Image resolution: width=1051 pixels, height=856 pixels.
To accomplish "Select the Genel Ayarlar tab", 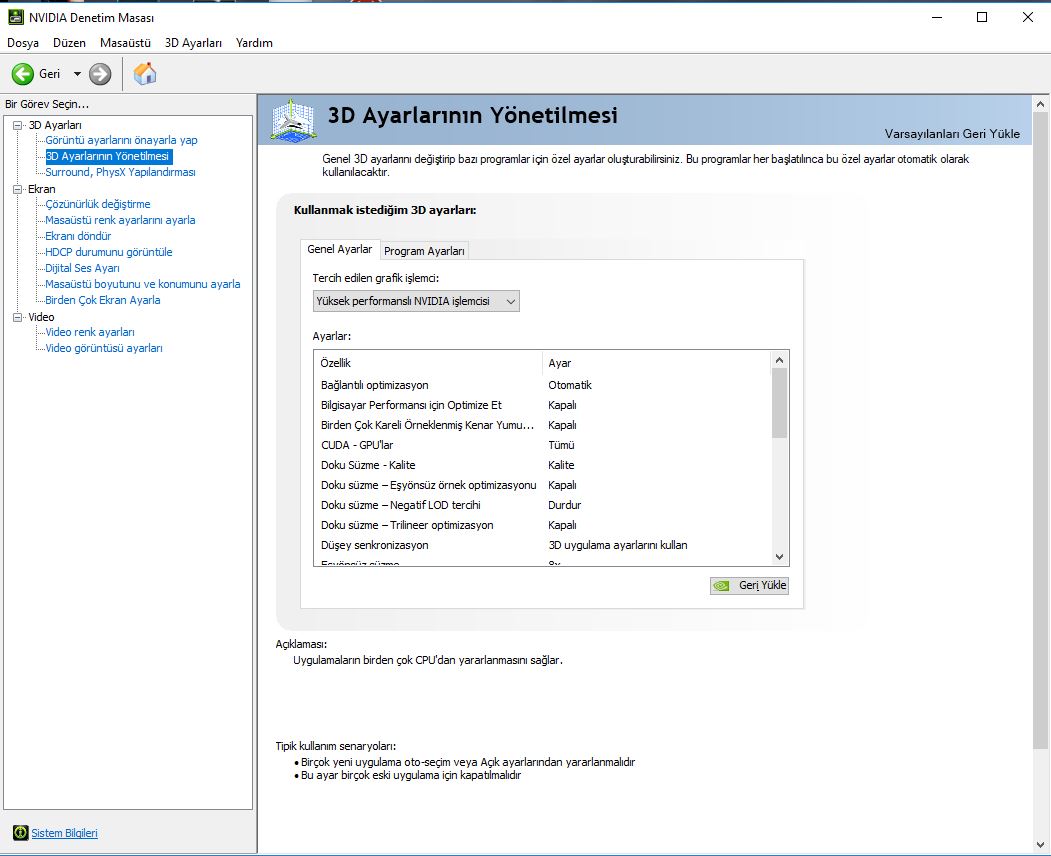I will [340, 249].
